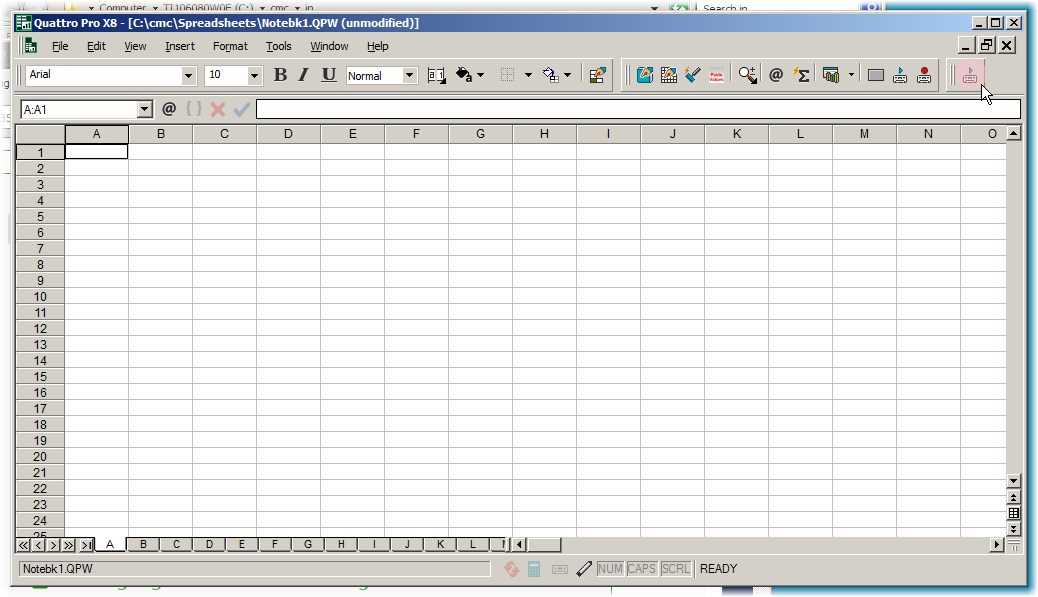Viewport: 1038px width, 597px height.
Task: Click the insert chart icon
Action: [830, 75]
